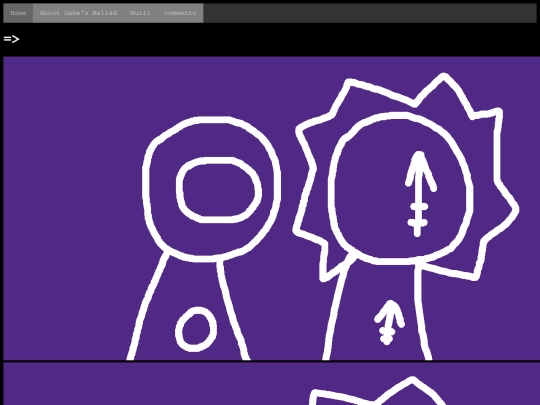Click the => next arrow link
The image size is (540, 405).
(11, 39)
